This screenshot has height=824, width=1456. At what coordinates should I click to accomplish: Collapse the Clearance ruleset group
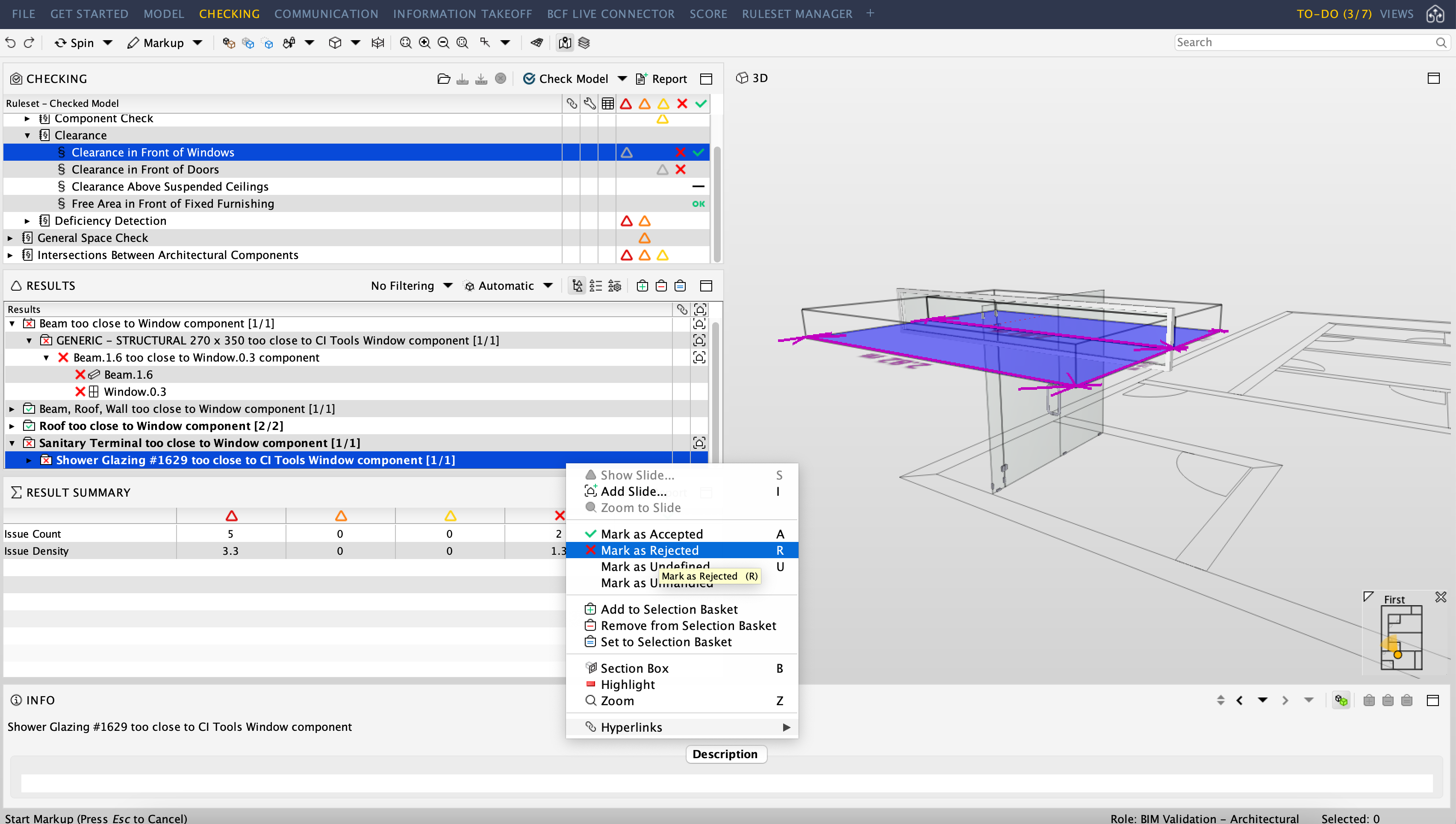point(27,135)
